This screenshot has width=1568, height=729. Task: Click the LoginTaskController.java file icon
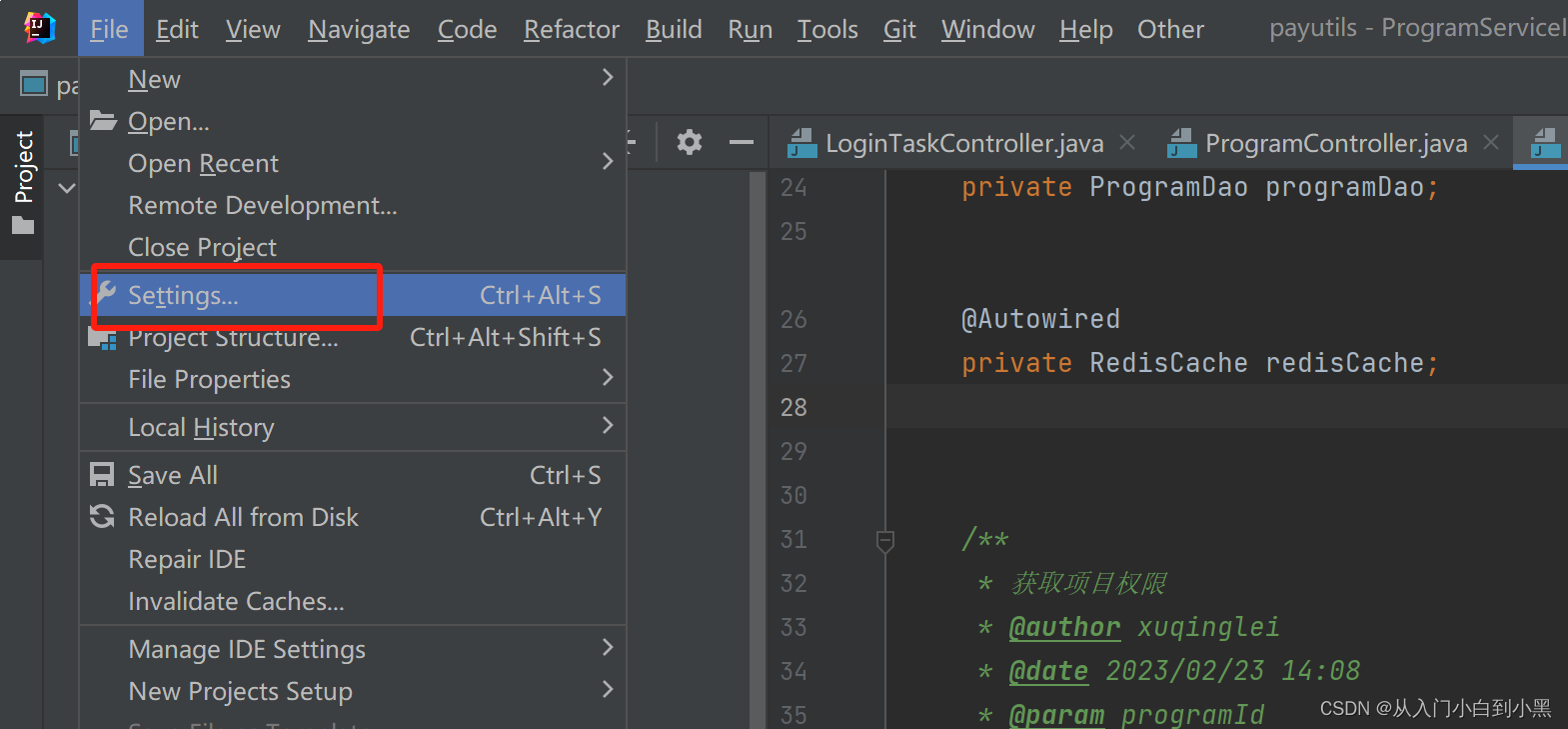pyautogui.click(x=801, y=144)
